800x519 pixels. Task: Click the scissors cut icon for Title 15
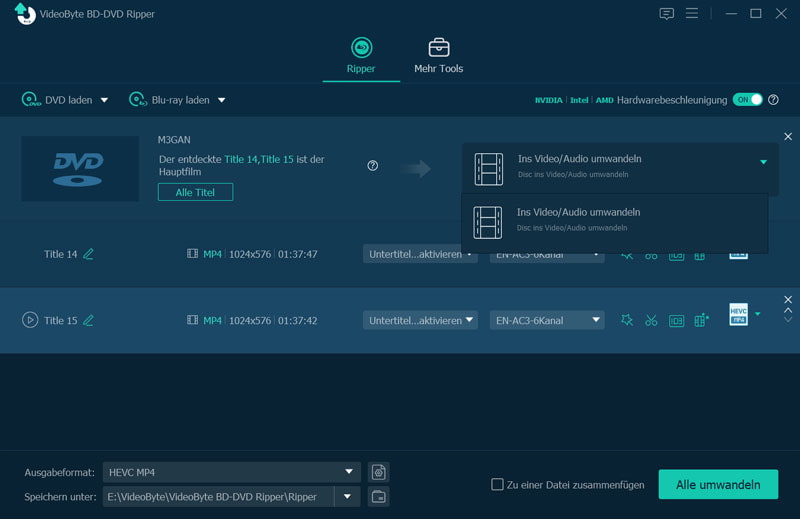click(651, 320)
